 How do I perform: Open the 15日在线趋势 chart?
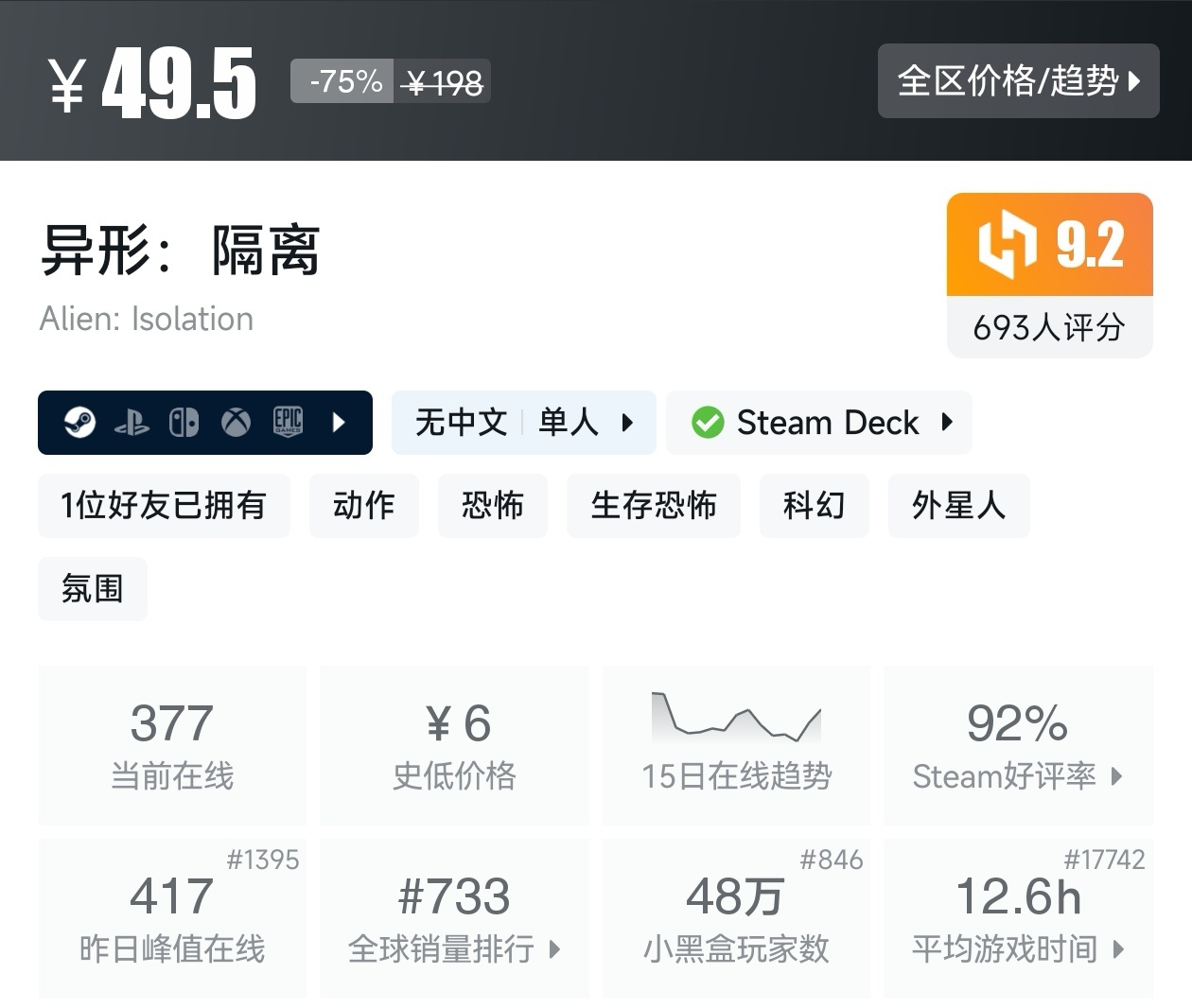736,745
